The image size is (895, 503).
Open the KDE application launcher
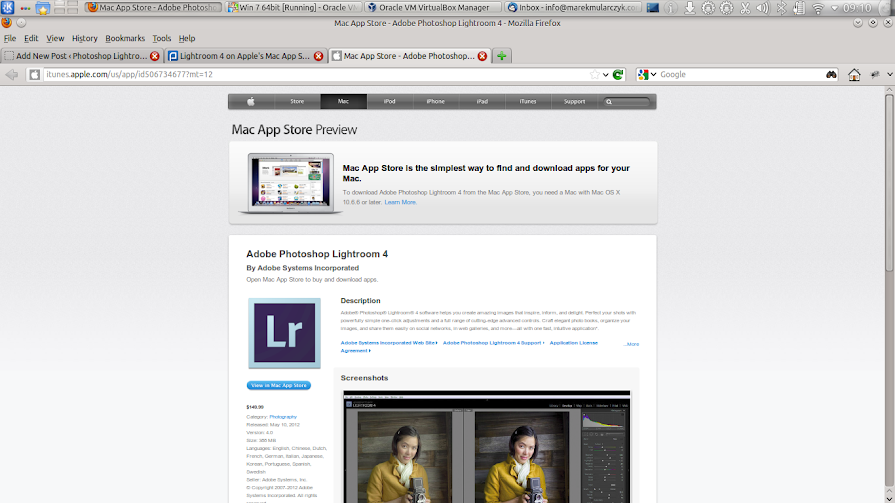click(7, 7)
